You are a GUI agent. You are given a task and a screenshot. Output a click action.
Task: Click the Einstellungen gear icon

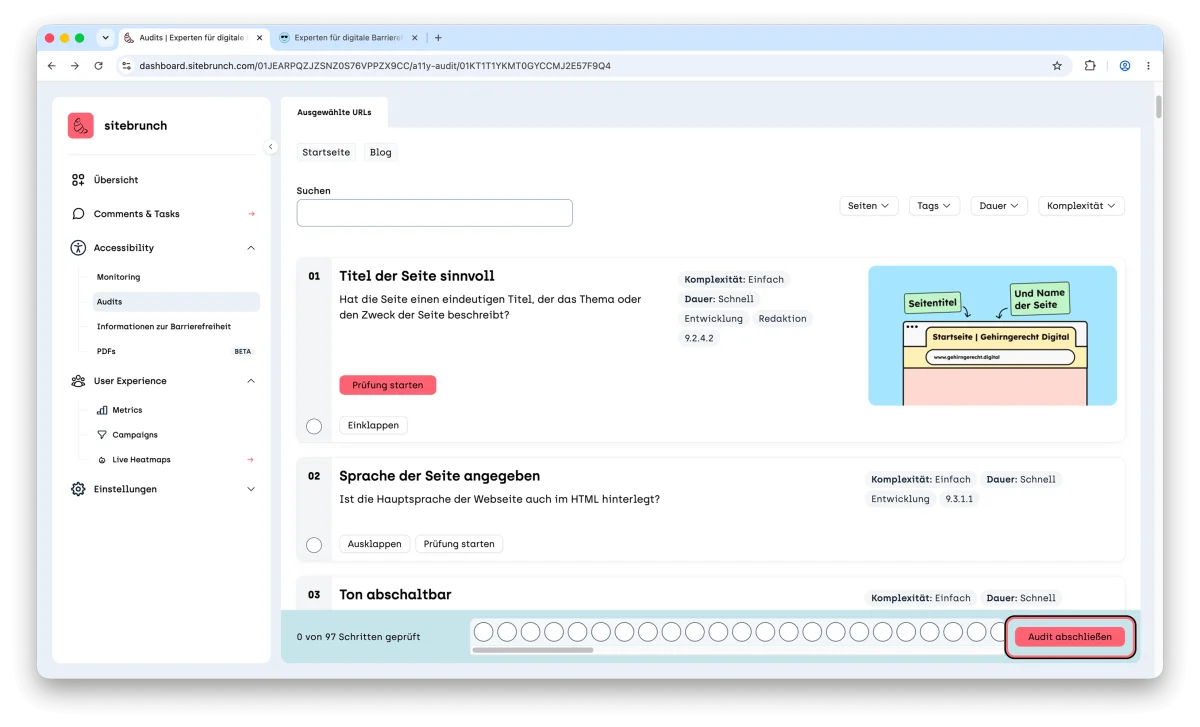[78, 489]
